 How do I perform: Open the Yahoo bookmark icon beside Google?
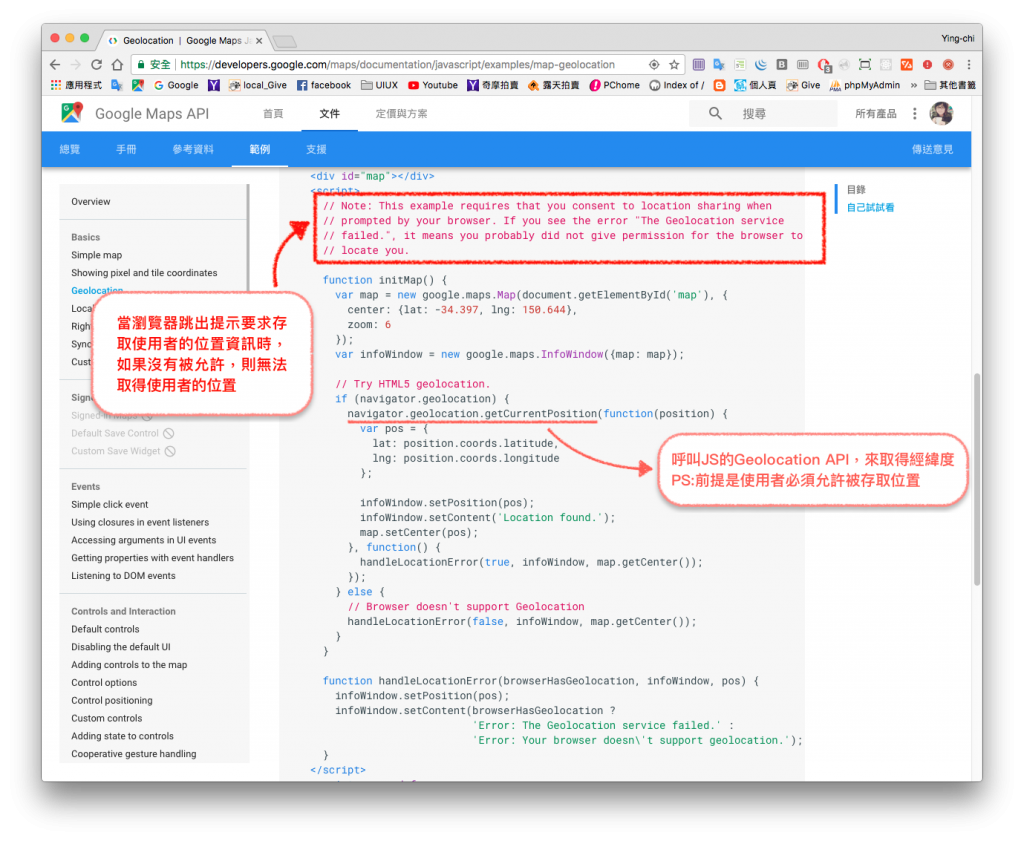(x=214, y=85)
